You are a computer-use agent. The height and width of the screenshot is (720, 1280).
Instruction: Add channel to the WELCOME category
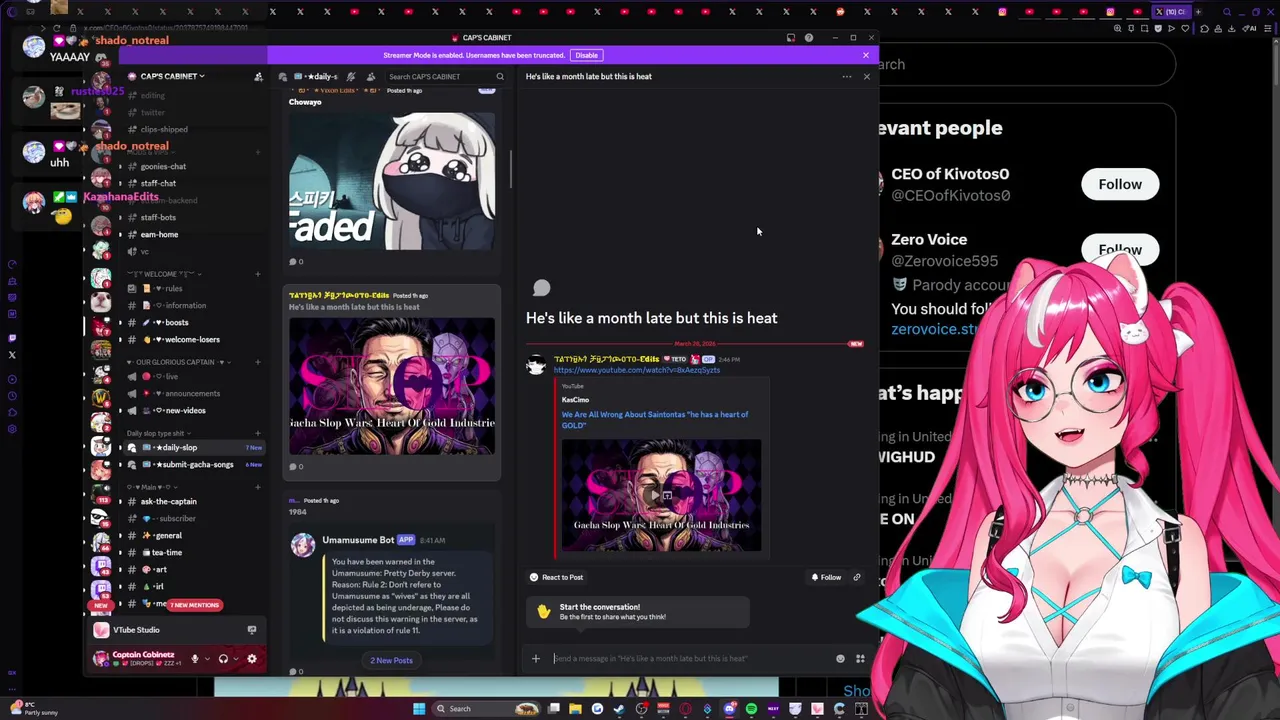tap(257, 273)
